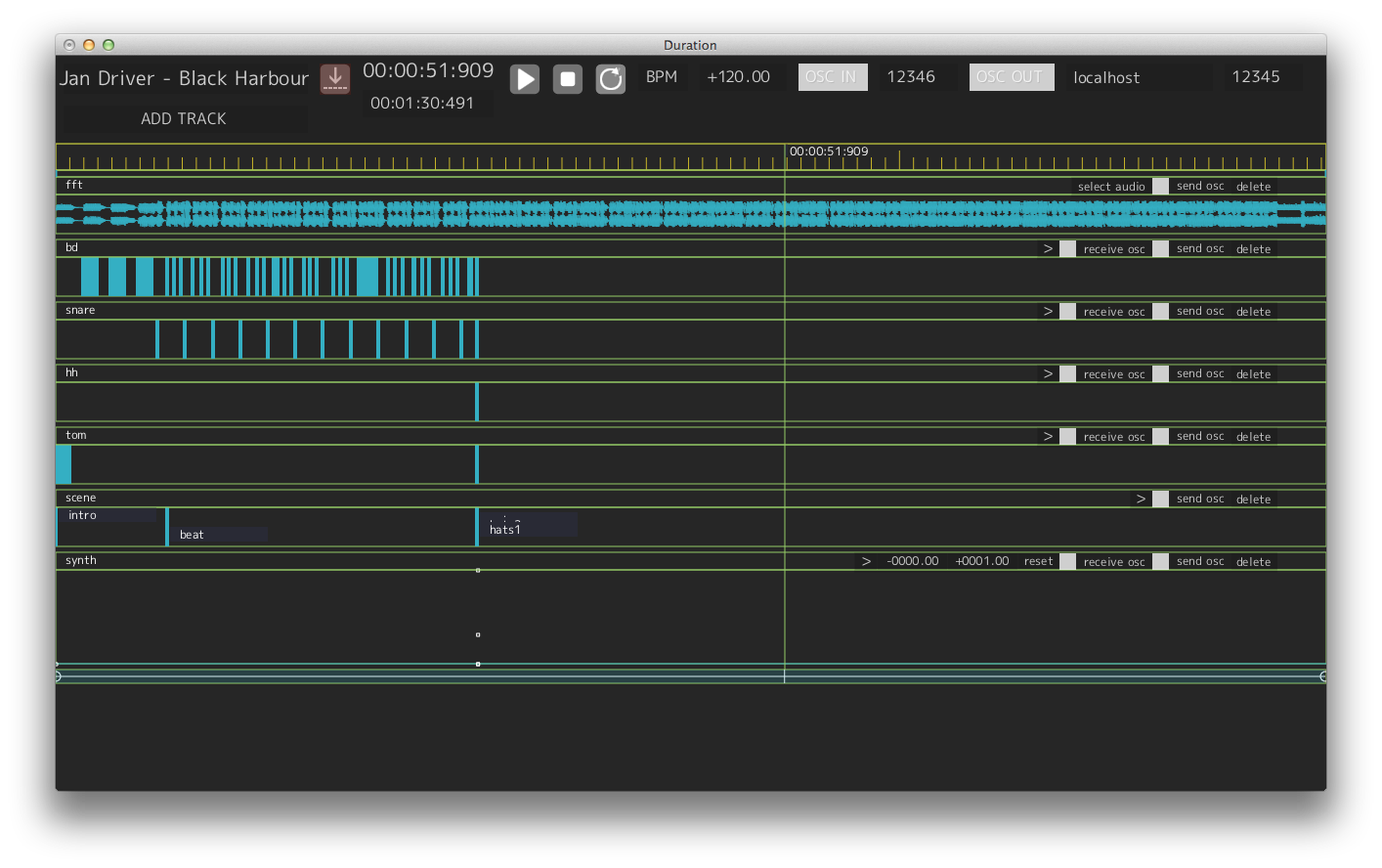Grab the left zoom bar handle
1382x868 pixels.
click(x=58, y=676)
